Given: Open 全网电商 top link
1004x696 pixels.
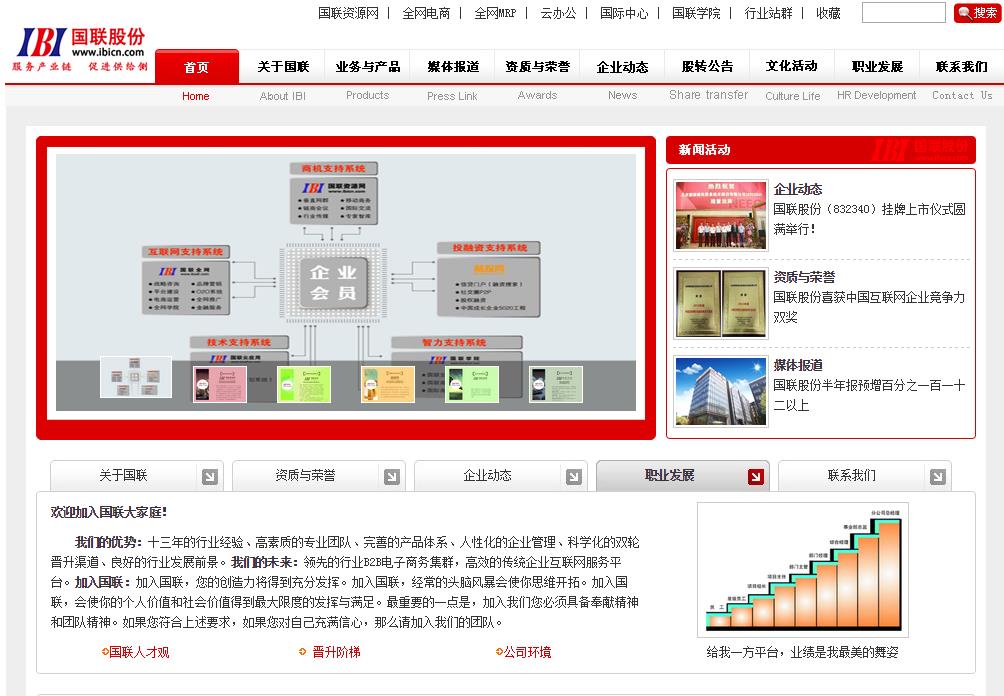Looking at the screenshot, I should coord(426,13).
